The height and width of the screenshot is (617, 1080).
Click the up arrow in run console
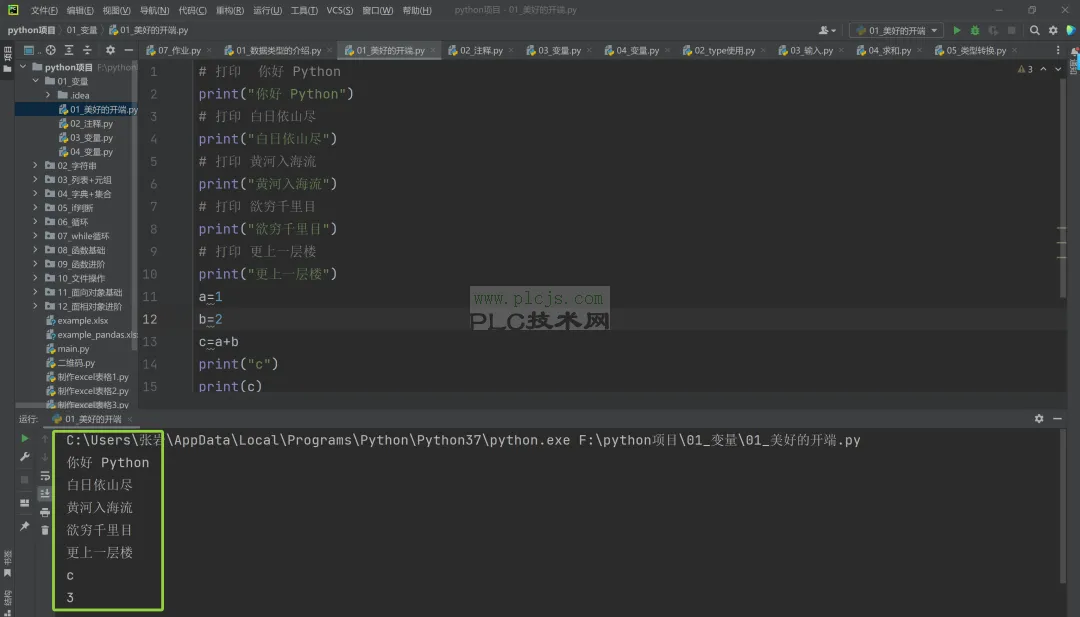point(45,439)
